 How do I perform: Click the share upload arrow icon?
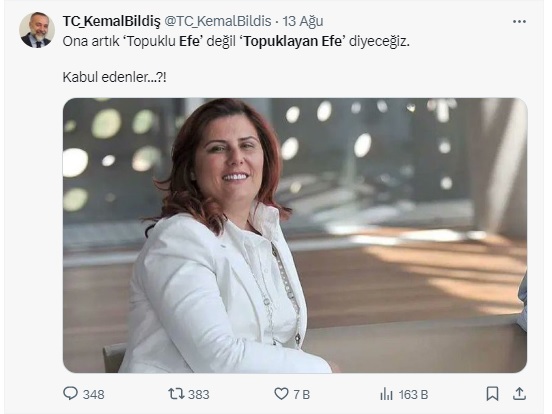pos(519,394)
